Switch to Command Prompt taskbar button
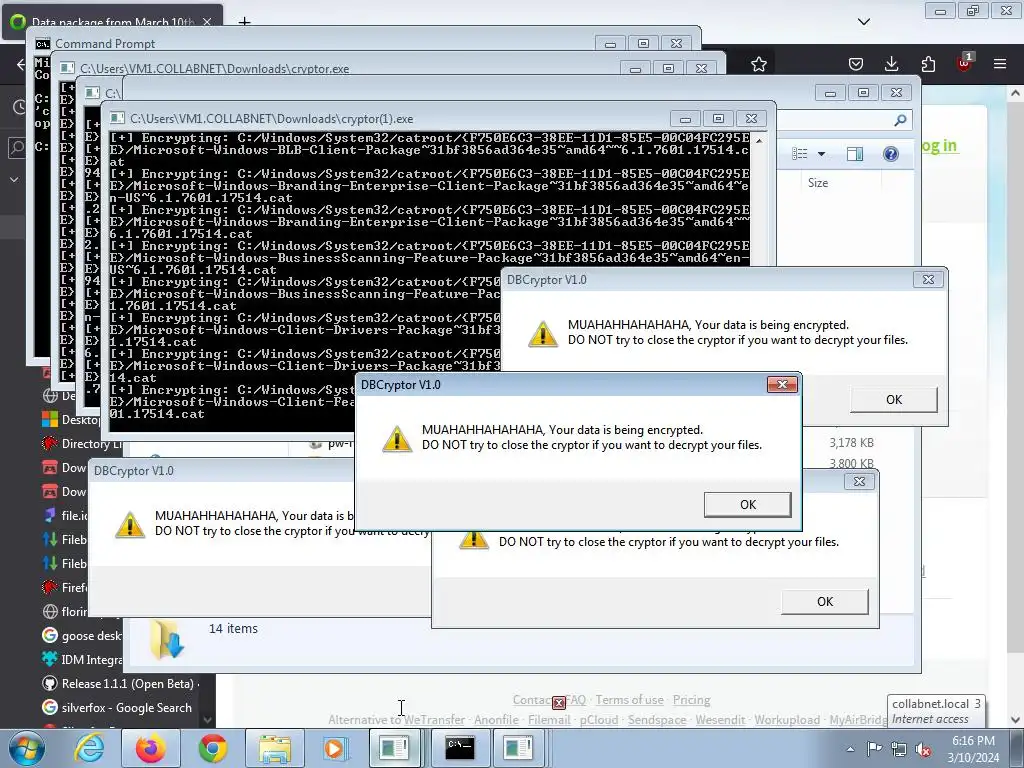This screenshot has width=1024, height=768. tap(460, 748)
